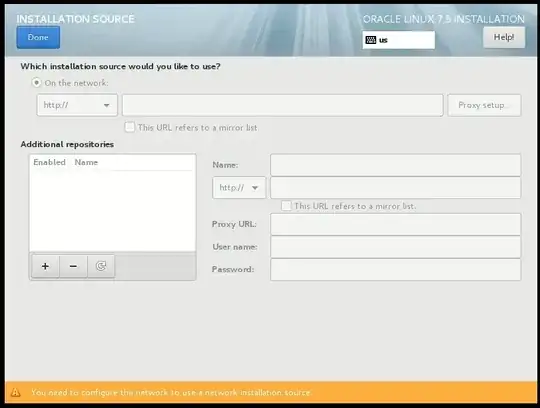Focus the installation source URL field

(x=282, y=105)
